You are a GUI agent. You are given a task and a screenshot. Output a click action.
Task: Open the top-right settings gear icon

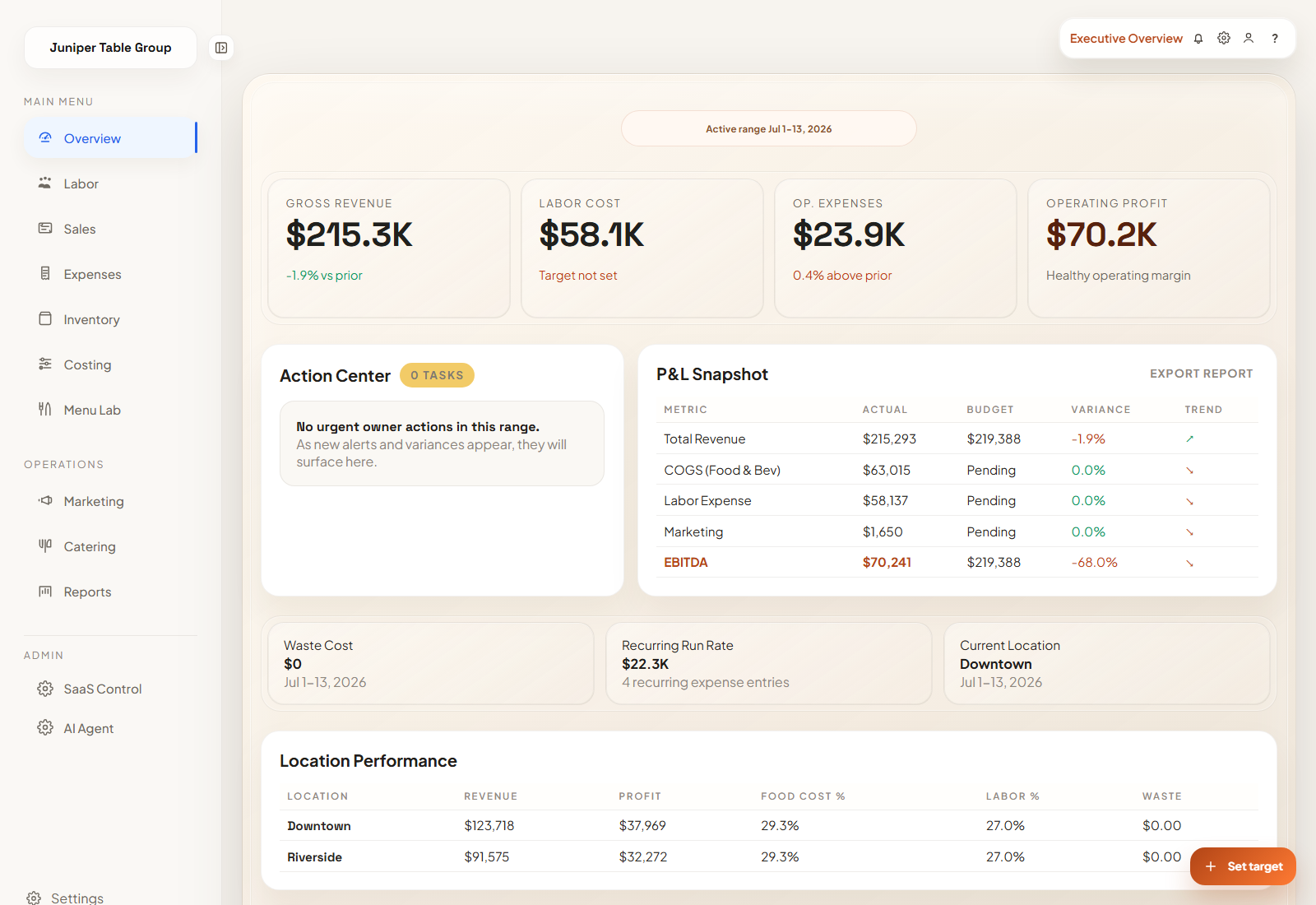[x=1224, y=38]
